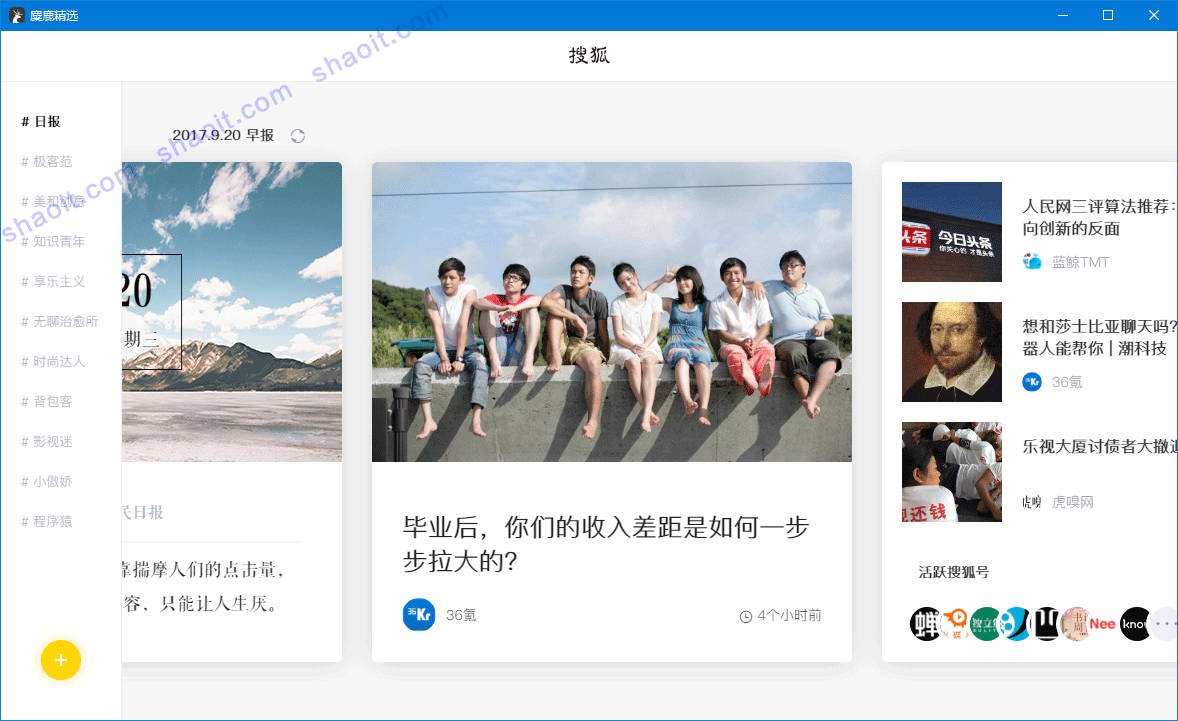Maximize the 麋鹿精选 window
The image size is (1178, 721).
(1107, 15)
